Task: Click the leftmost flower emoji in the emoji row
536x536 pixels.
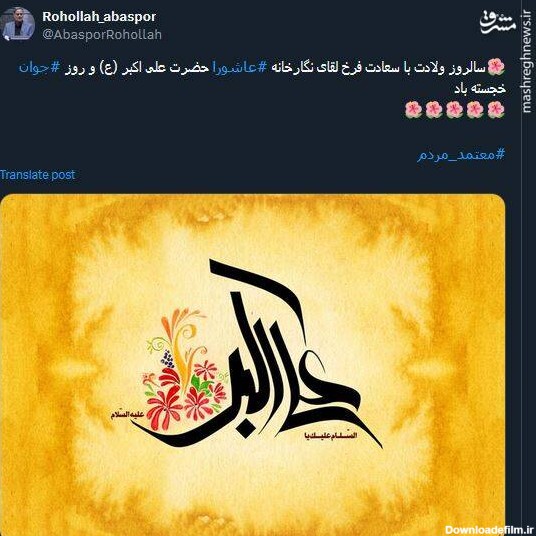Action: pyautogui.click(x=414, y=110)
